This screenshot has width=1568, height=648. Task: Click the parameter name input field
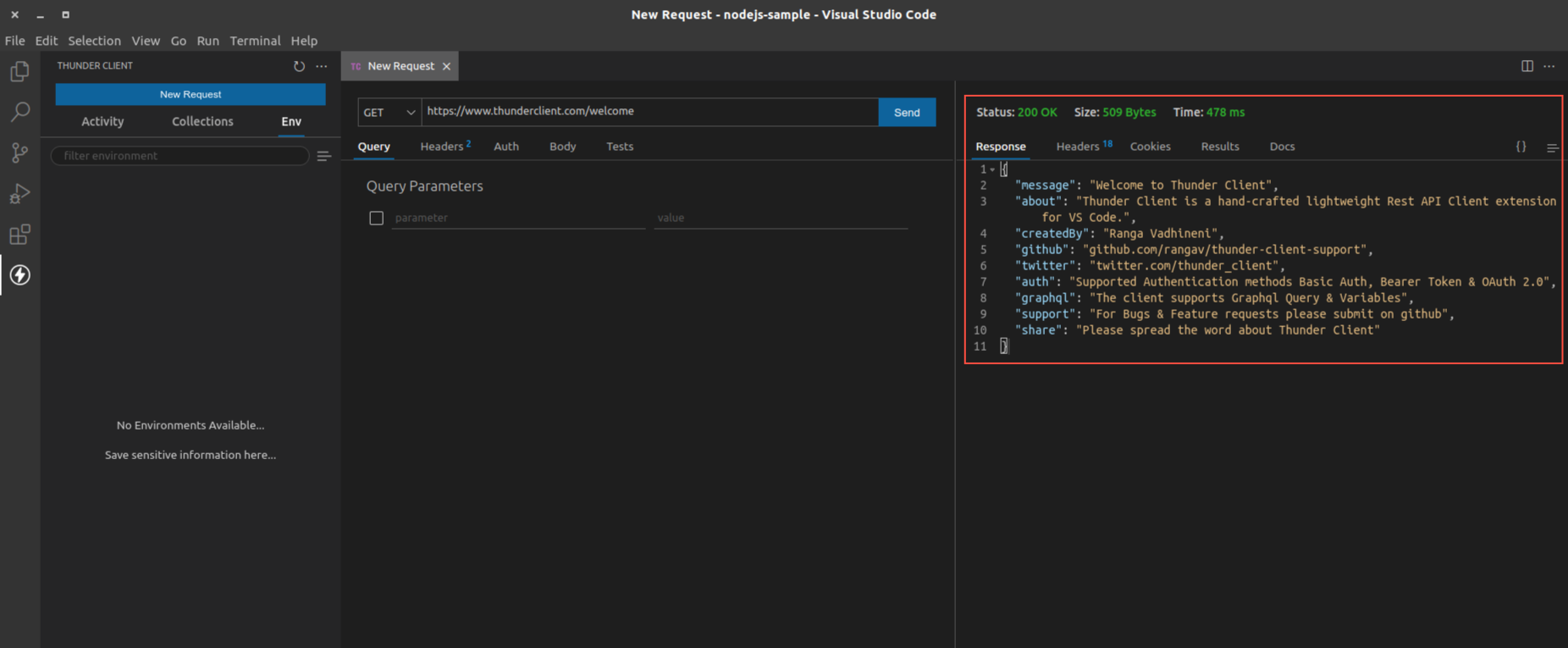(517, 218)
